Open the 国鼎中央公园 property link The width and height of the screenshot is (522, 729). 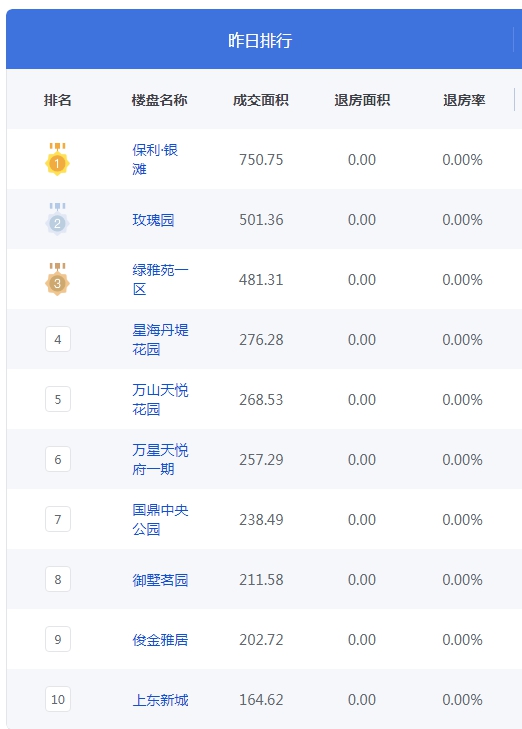tap(160, 519)
